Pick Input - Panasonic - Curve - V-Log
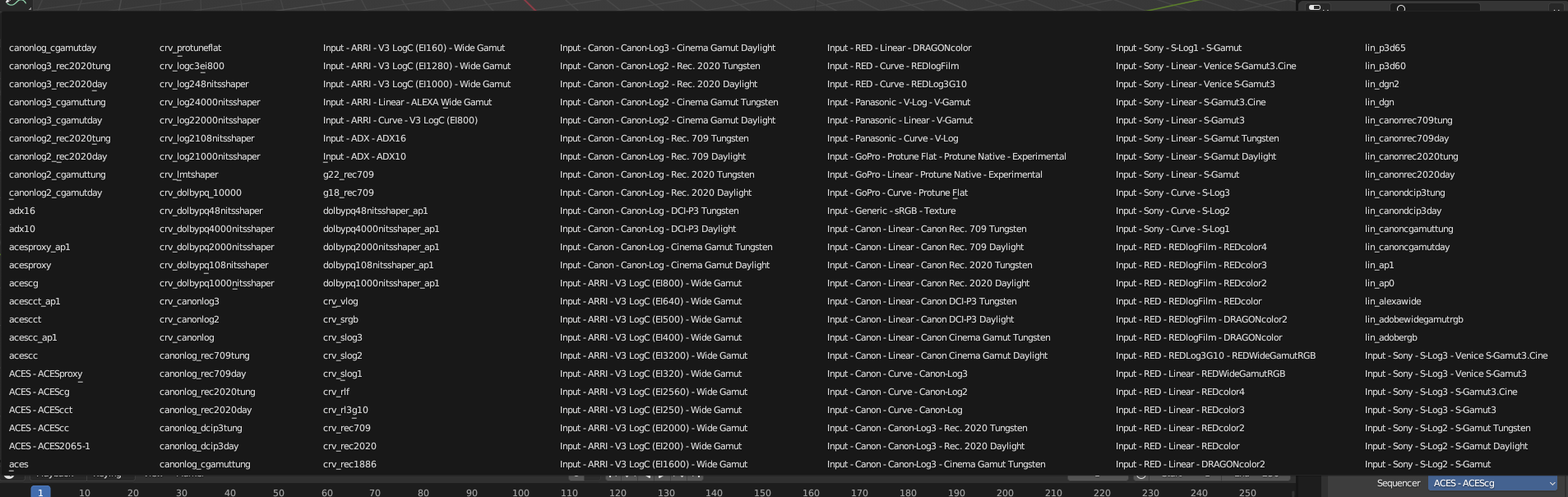This screenshot has width=1568, height=497. point(893,138)
